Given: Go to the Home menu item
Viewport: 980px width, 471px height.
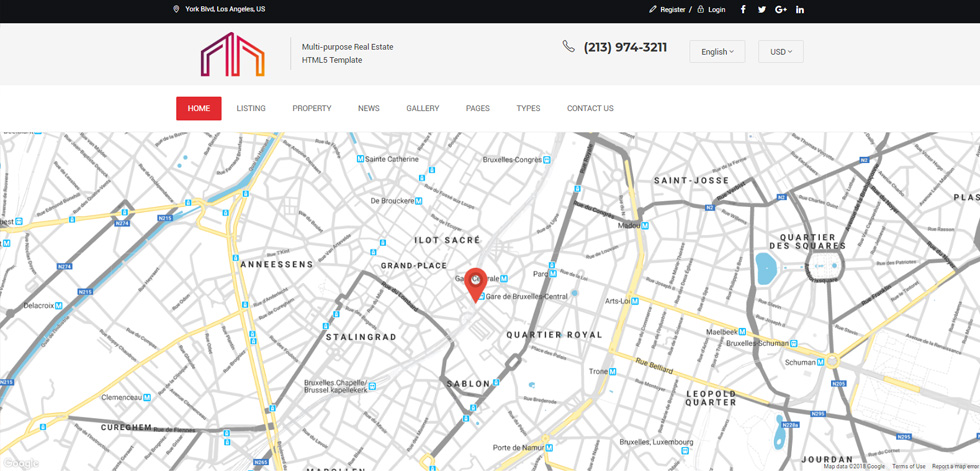Looking at the screenshot, I should point(199,108).
